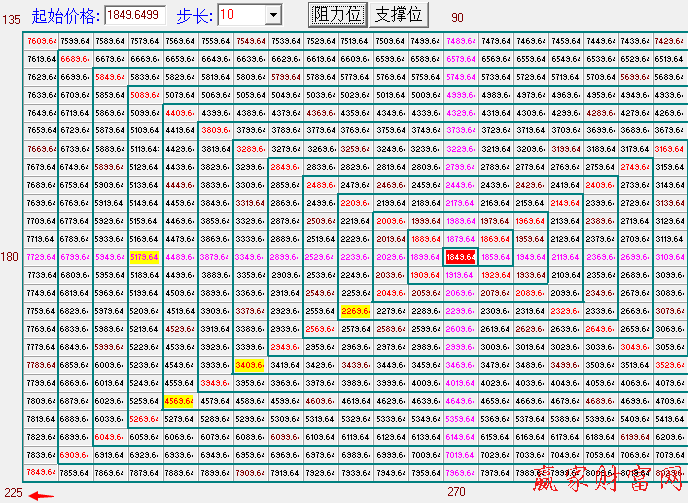The height and width of the screenshot is (503, 688).
Task: Click the top-left corner cell 7609.64
Action: pos(41,41)
